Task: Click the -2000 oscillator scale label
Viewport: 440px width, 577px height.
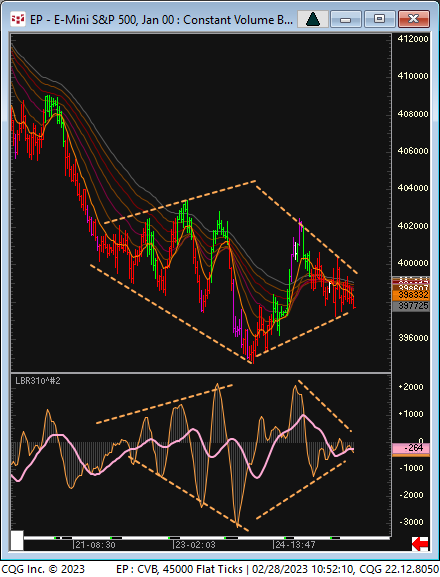Action: [411, 495]
